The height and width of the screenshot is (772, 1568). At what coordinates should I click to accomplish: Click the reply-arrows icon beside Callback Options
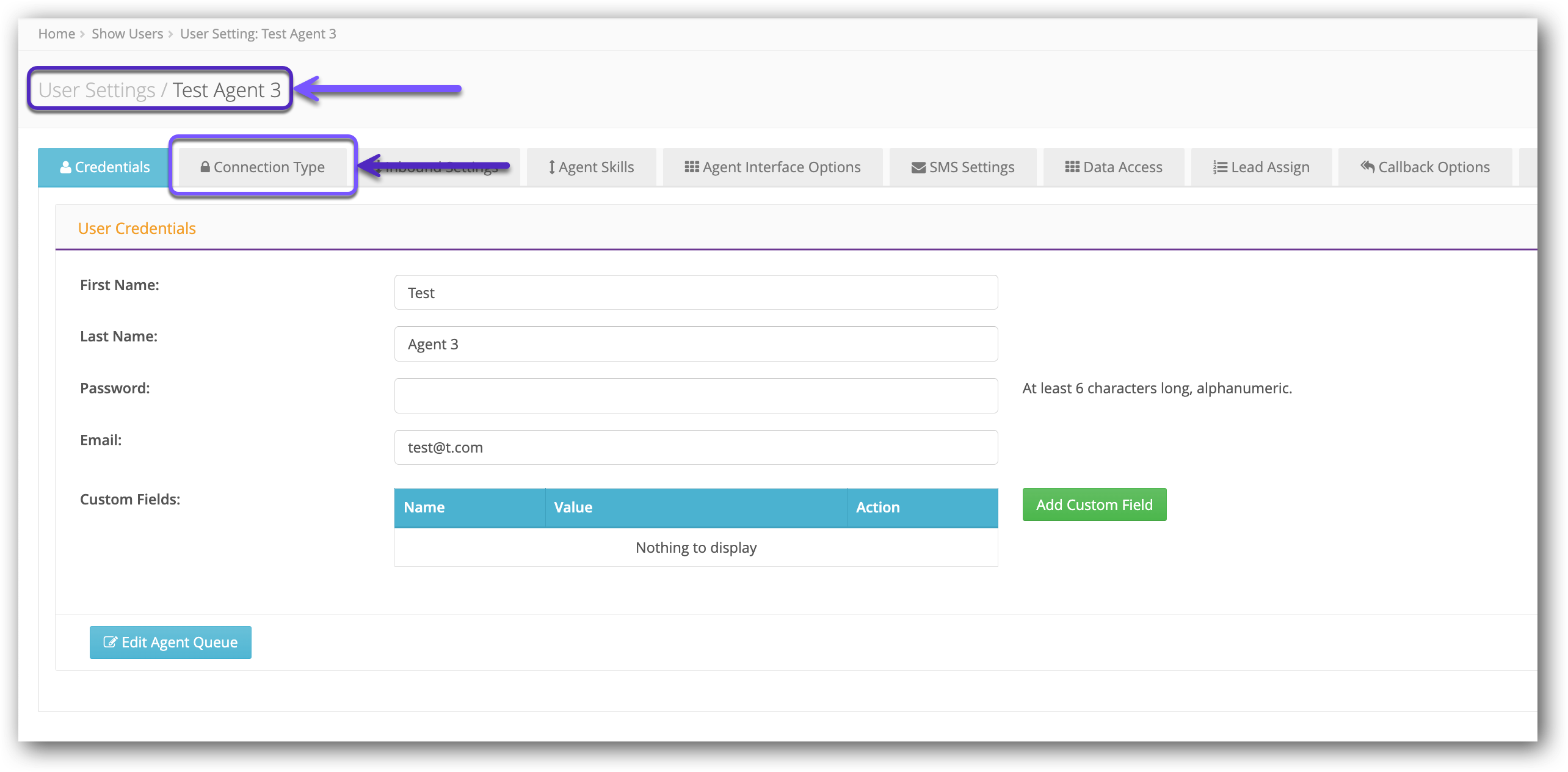point(1367,167)
